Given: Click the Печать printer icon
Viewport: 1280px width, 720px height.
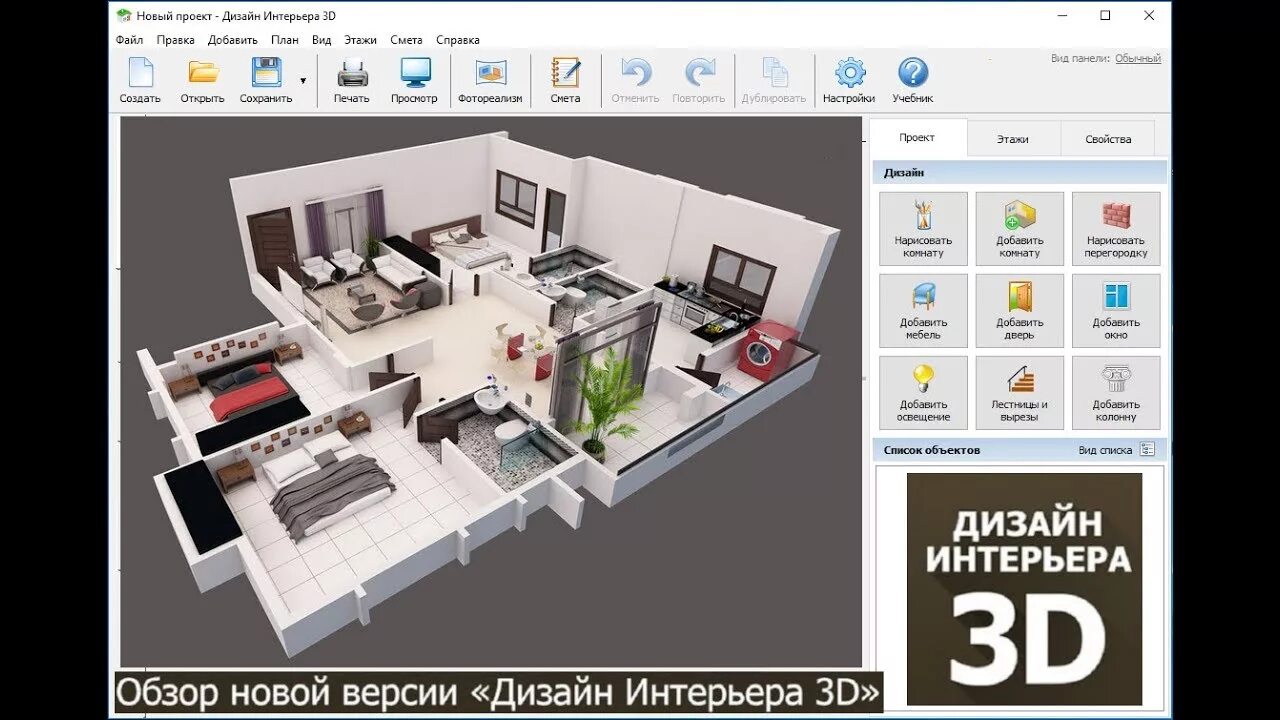Looking at the screenshot, I should pyautogui.click(x=351, y=80).
